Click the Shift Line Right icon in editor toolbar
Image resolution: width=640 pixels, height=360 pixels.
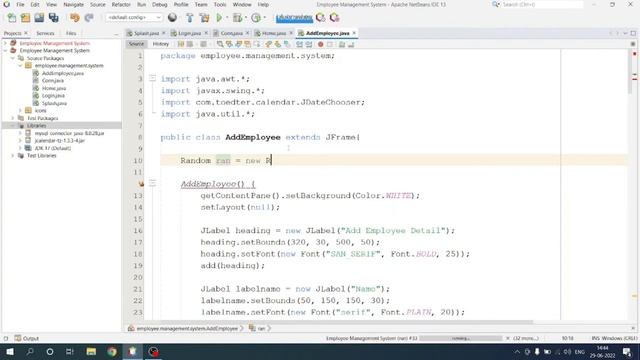pyautogui.click(x=309, y=44)
